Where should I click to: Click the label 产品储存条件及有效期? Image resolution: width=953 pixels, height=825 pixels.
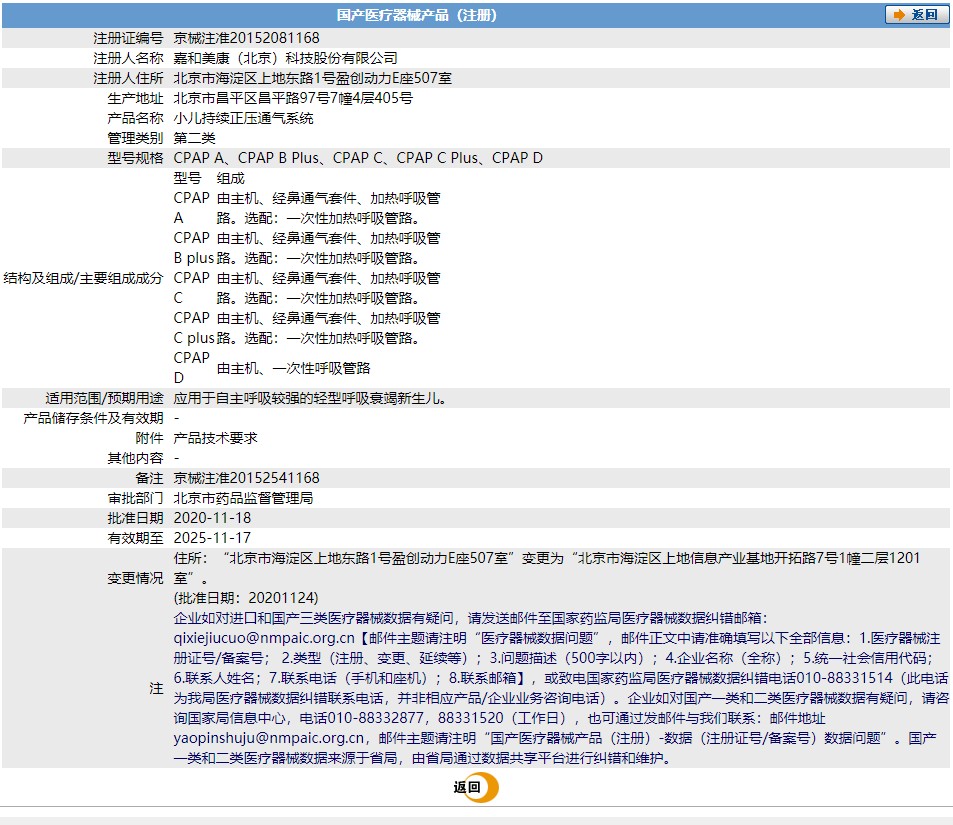point(93,418)
